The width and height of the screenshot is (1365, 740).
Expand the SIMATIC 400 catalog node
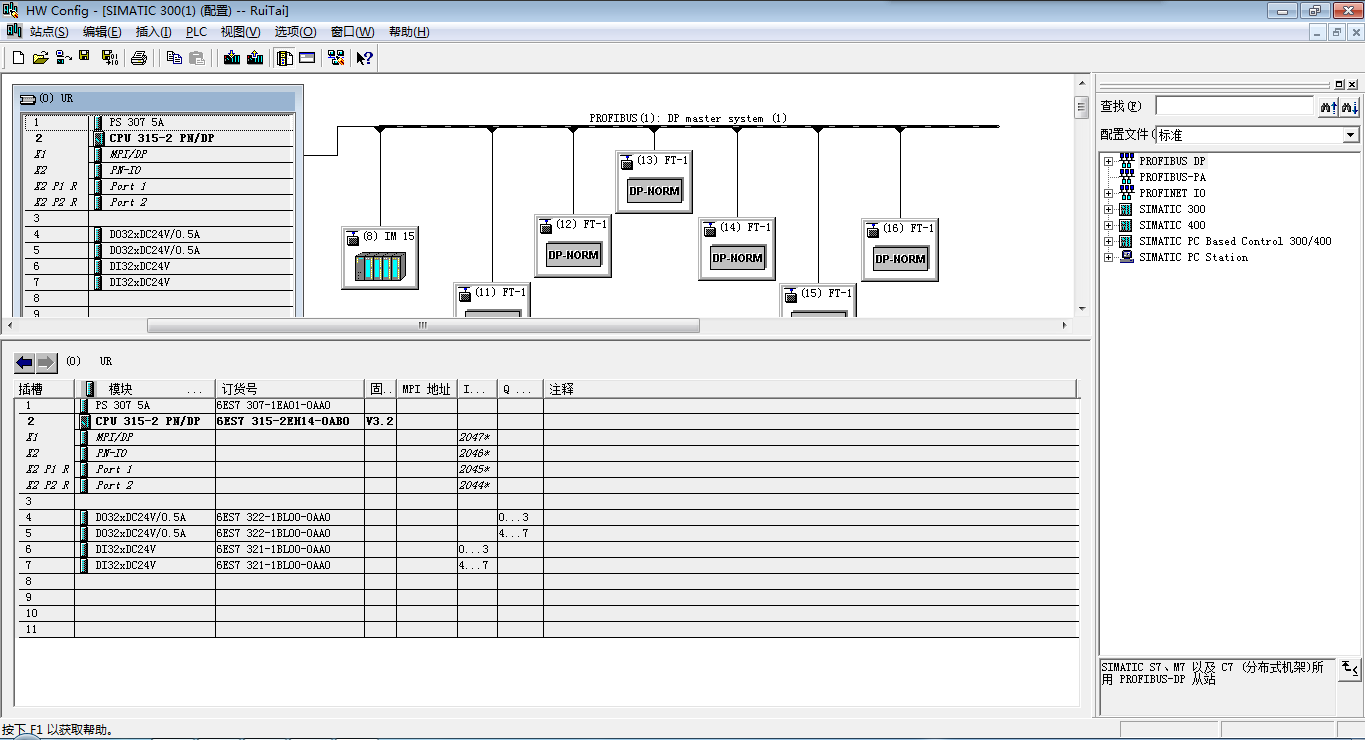click(x=1108, y=225)
